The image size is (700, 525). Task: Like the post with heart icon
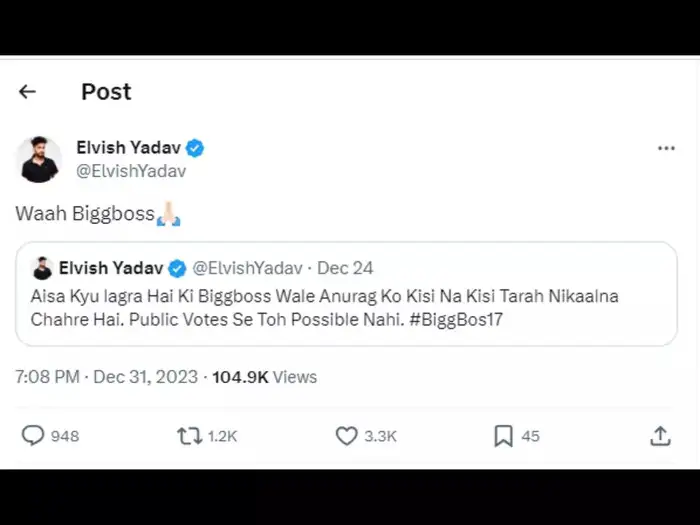click(x=347, y=436)
